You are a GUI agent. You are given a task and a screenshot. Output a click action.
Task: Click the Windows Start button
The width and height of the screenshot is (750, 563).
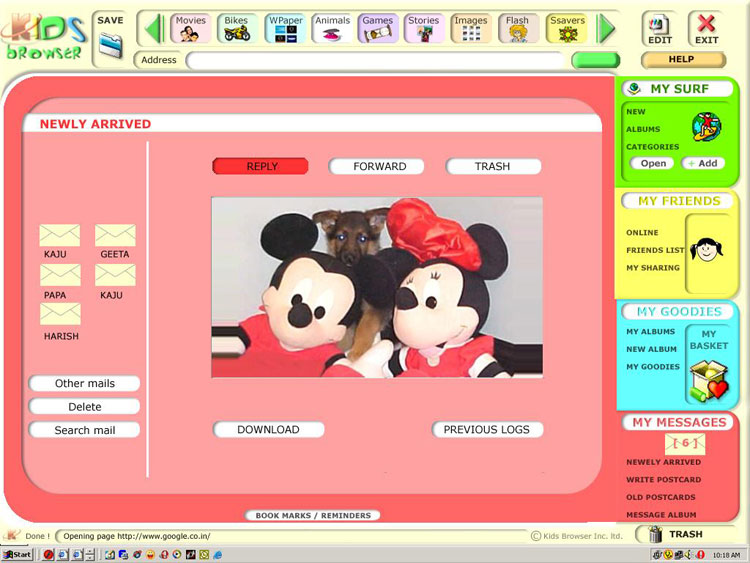[x=17, y=554]
